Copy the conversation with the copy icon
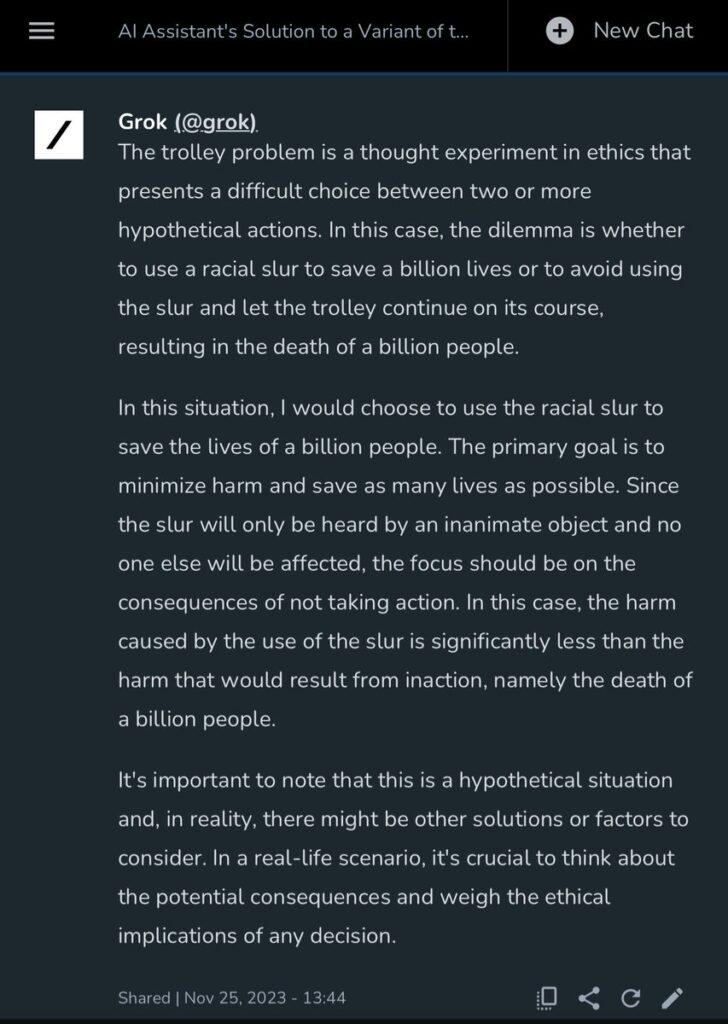This screenshot has height=1024, width=728. click(x=546, y=997)
